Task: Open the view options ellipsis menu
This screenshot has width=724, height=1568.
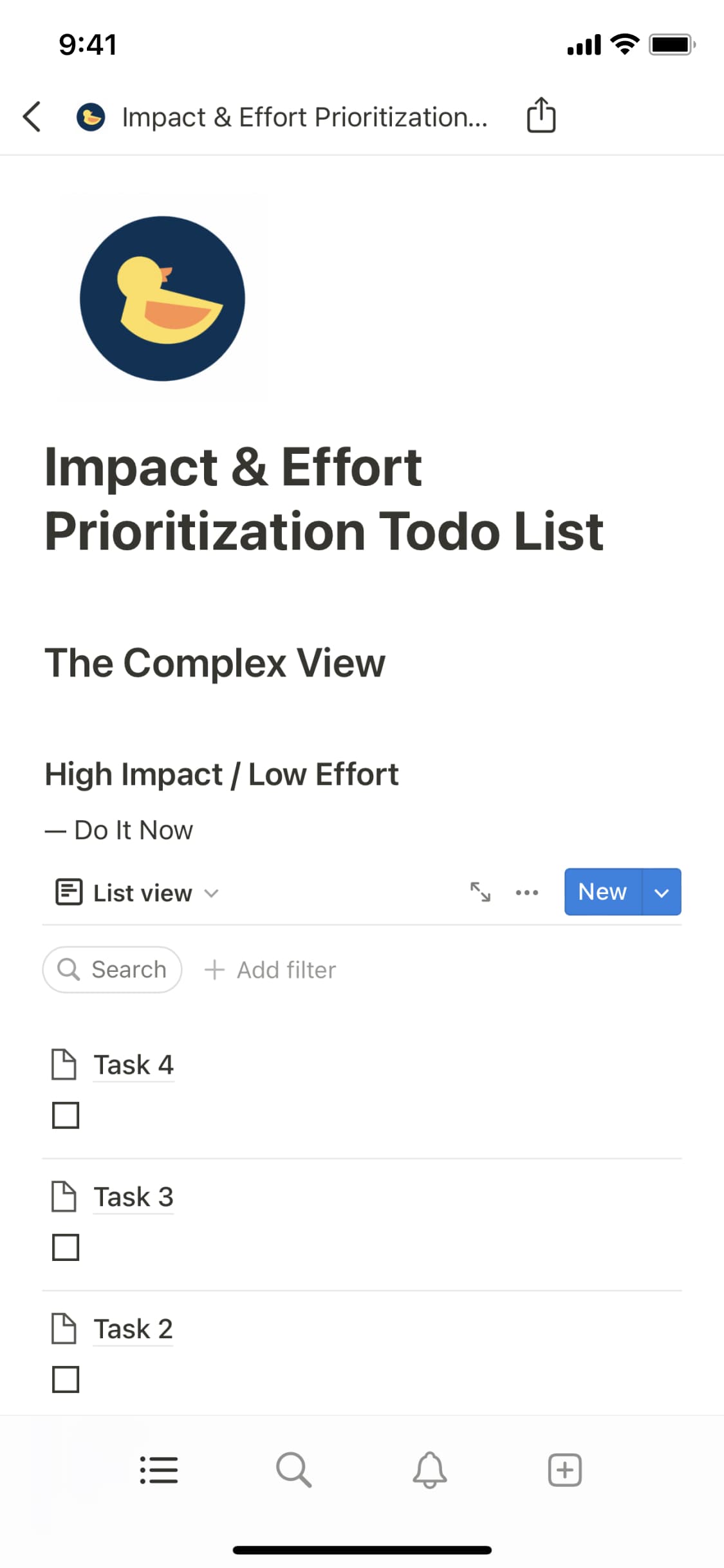Action: [527, 892]
